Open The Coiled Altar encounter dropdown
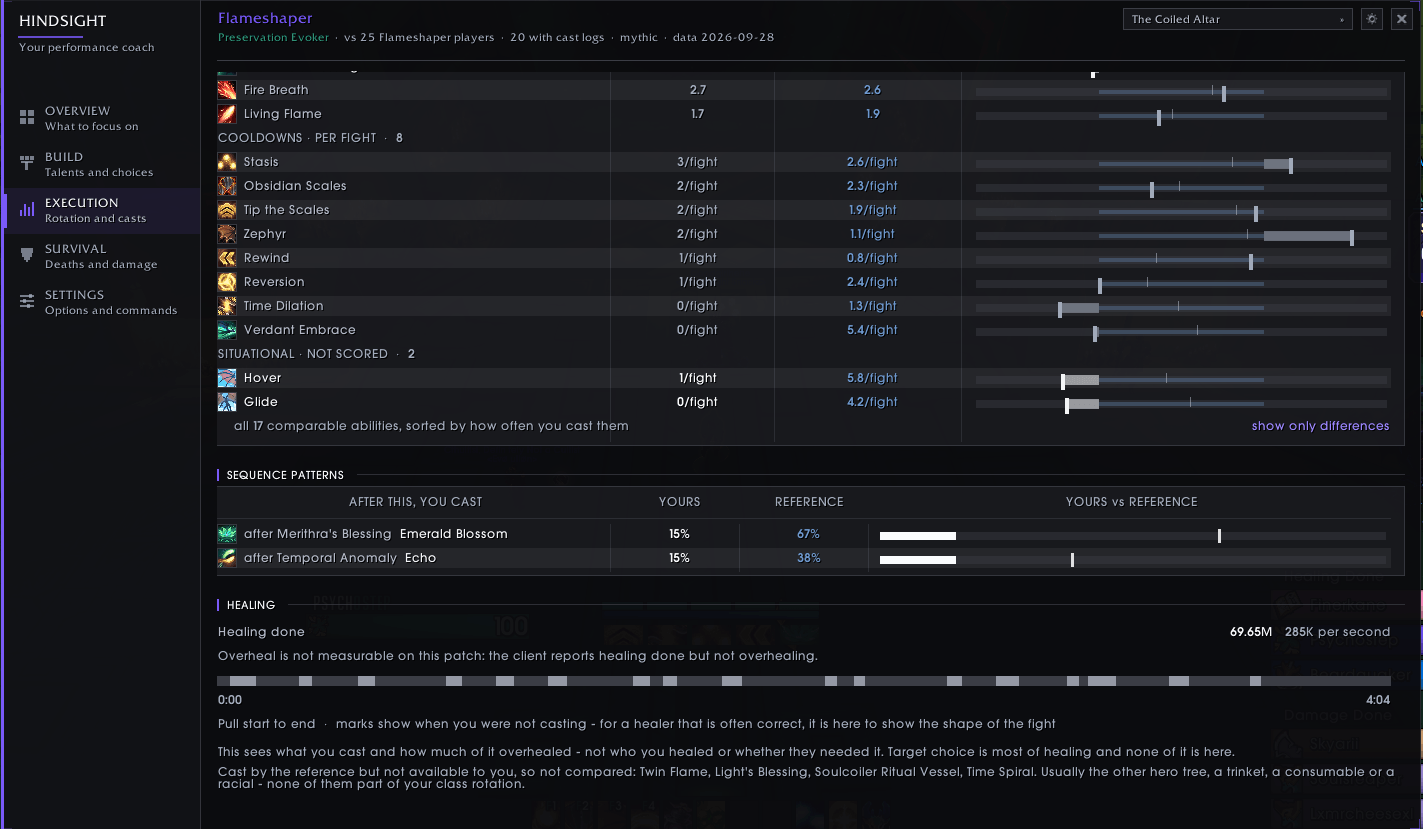This screenshot has height=829, width=1423. [1238, 19]
